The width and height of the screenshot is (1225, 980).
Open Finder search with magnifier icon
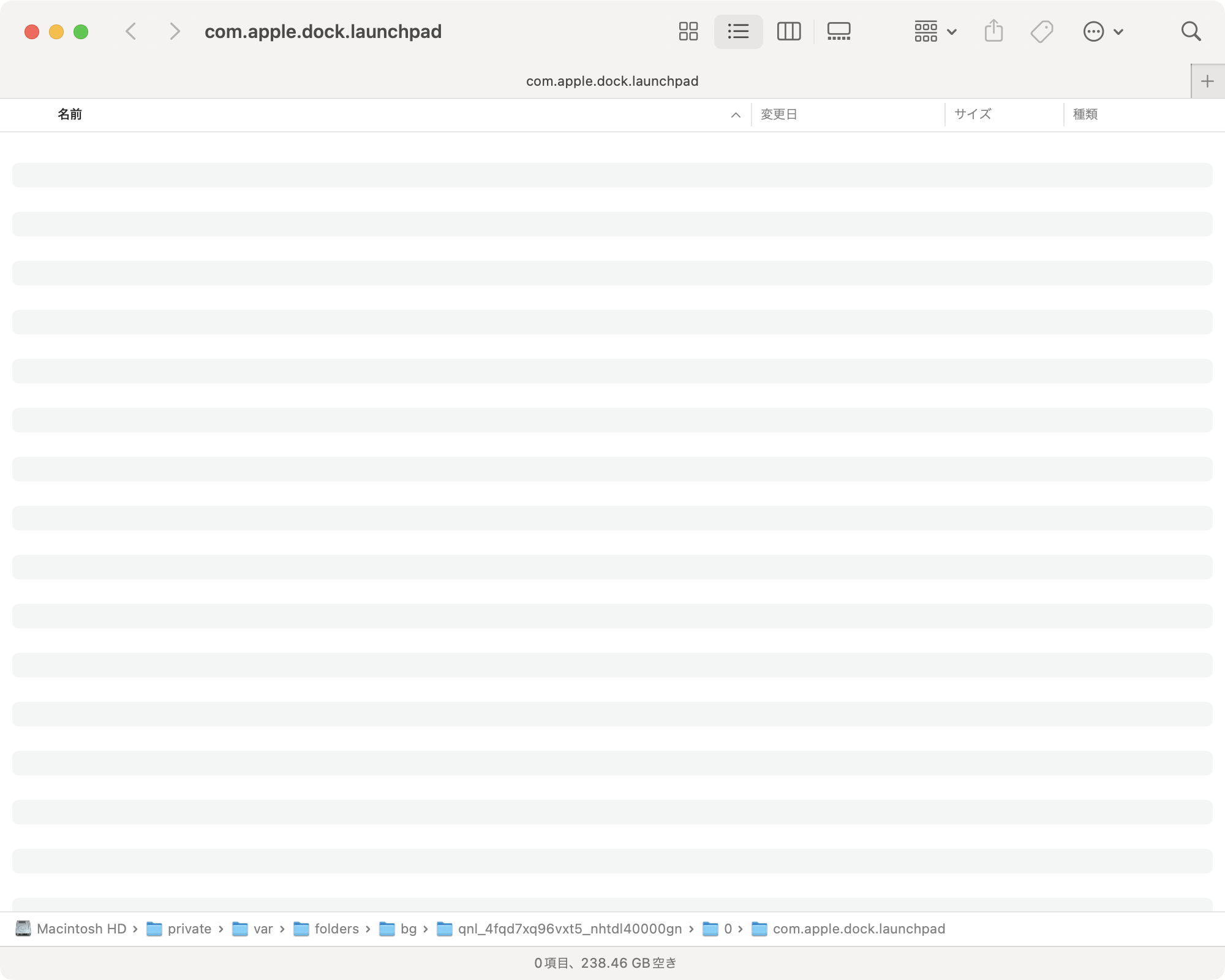point(1191,31)
